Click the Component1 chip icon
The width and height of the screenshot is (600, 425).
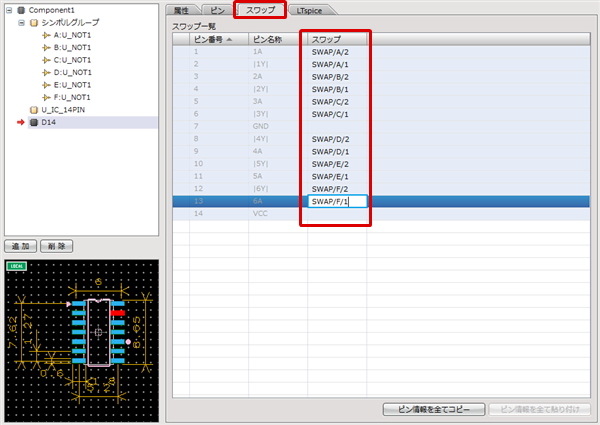(21, 10)
